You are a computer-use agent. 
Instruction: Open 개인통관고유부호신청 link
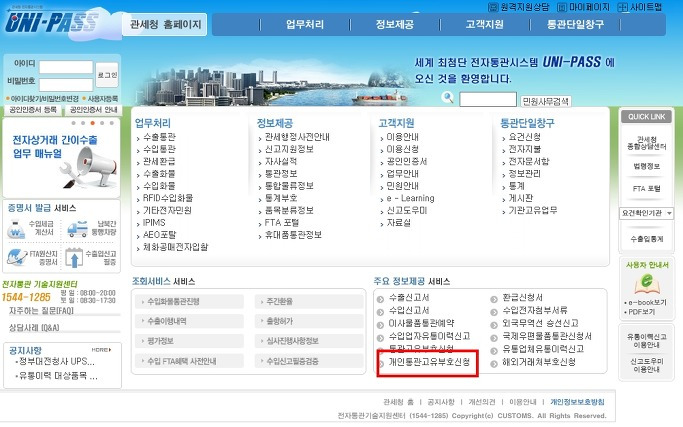pyautogui.click(x=429, y=362)
